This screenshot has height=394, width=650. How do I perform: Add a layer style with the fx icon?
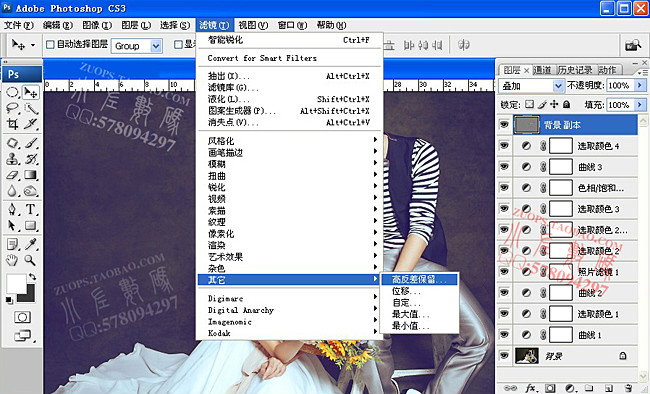[531, 388]
